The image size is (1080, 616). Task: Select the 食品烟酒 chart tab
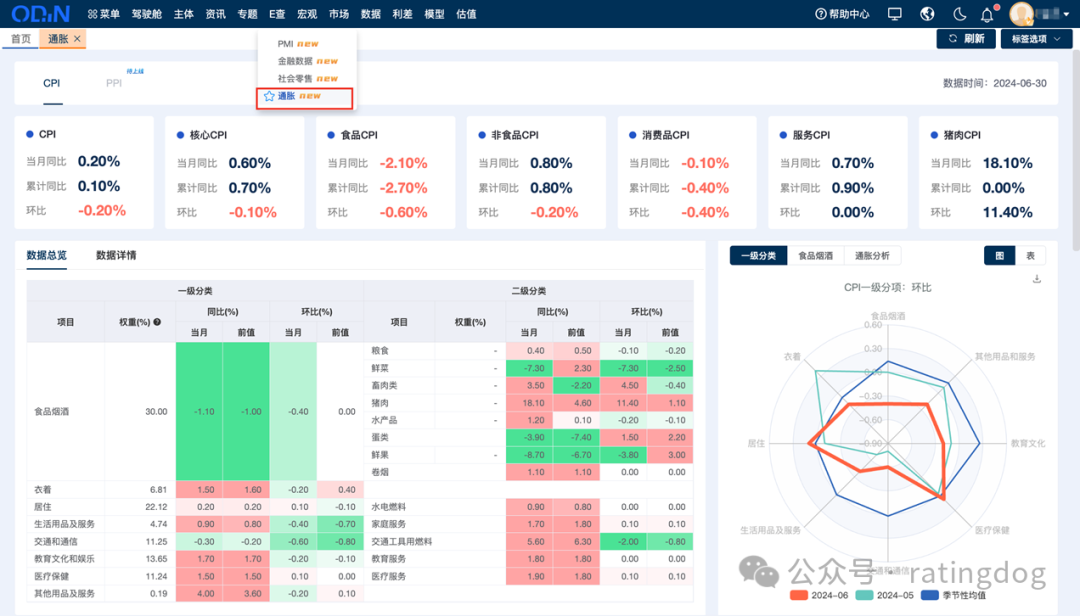click(x=816, y=256)
